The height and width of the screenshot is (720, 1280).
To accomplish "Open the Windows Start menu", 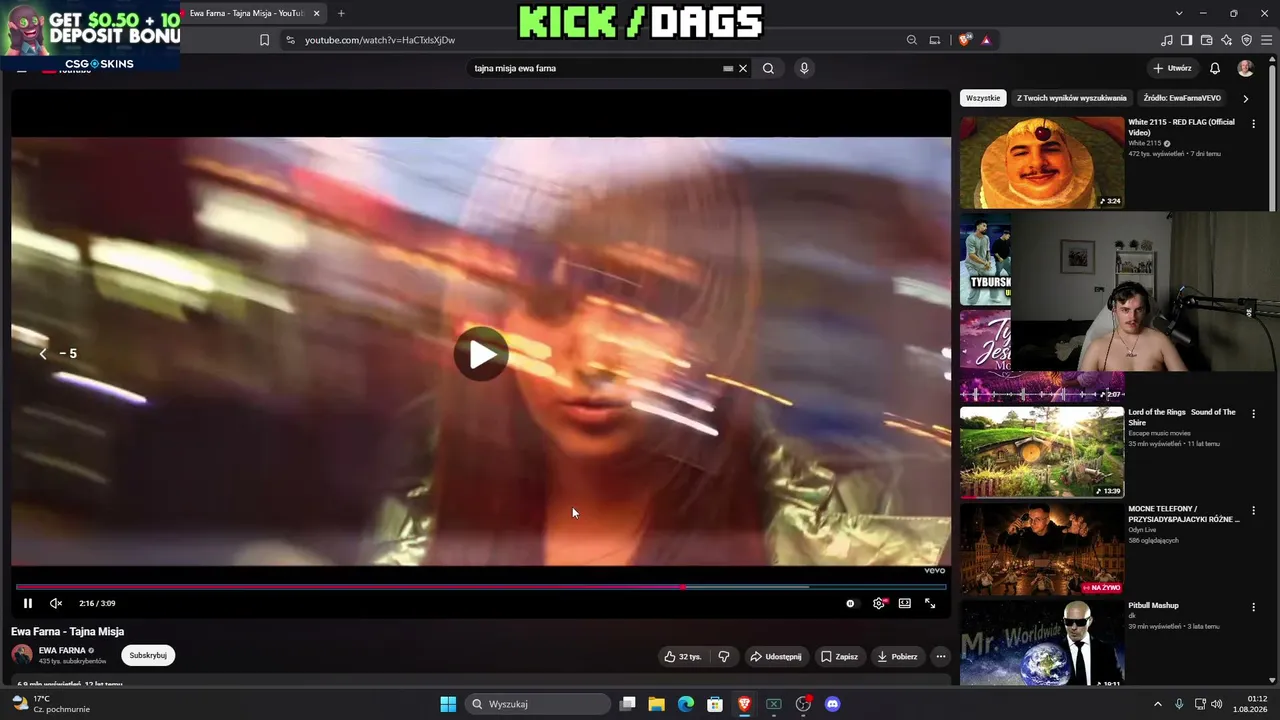I will pyautogui.click(x=448, y=704).
